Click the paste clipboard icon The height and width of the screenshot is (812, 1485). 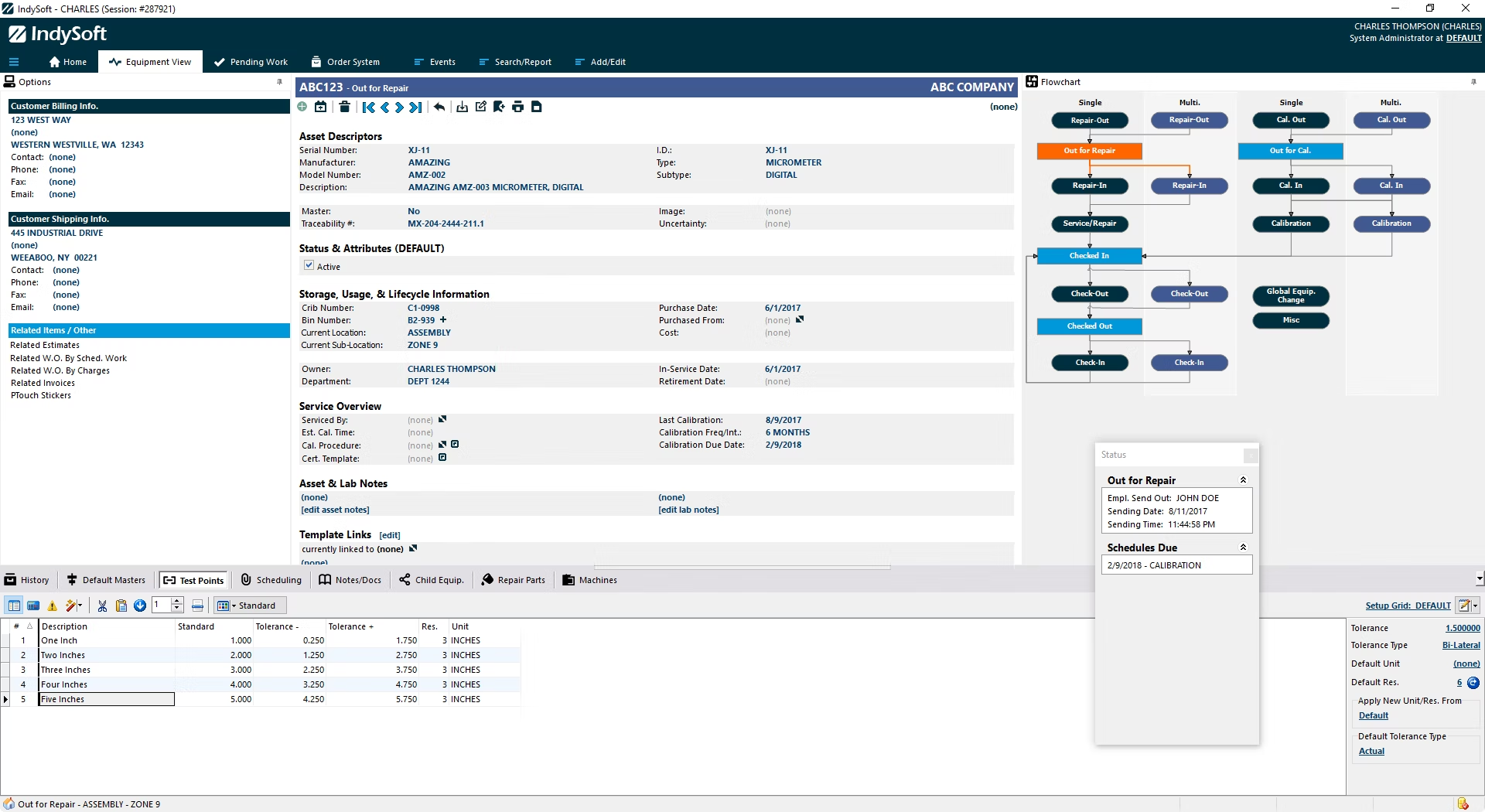(x=121, y=606)
